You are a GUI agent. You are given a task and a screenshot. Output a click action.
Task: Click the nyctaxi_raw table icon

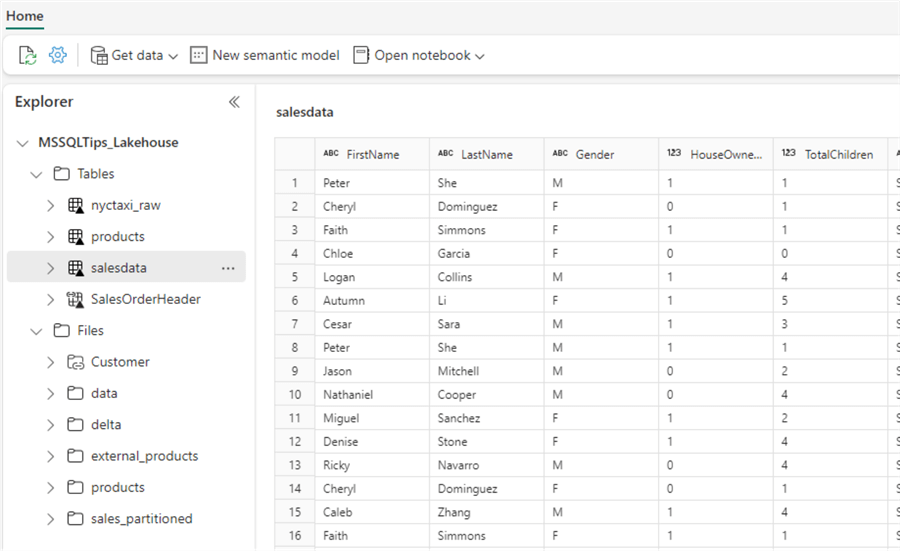pyautogui.click(x=75, y=206)
